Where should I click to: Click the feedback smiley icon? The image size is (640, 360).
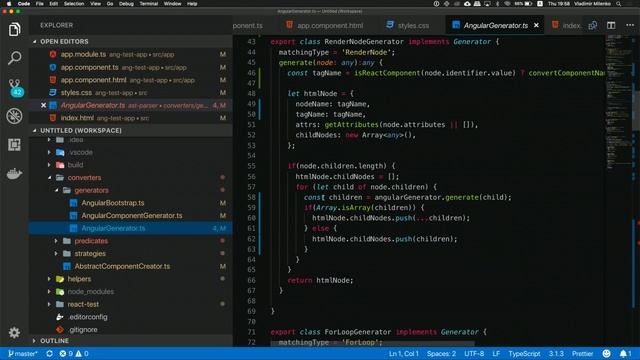pyautogui.click(x=607, y=353)
